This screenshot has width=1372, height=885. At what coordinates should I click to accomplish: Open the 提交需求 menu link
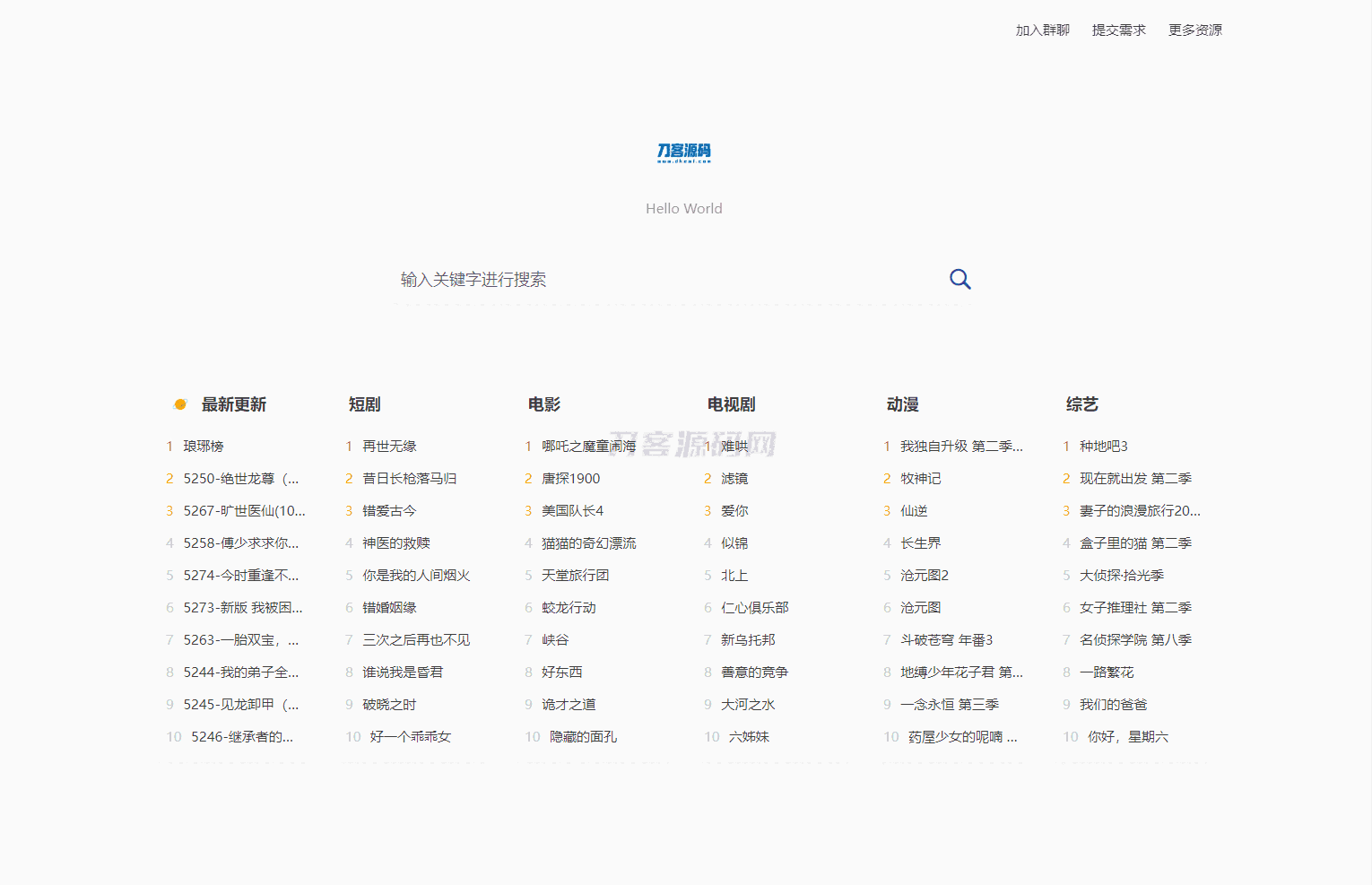(x=1118, y=30)
